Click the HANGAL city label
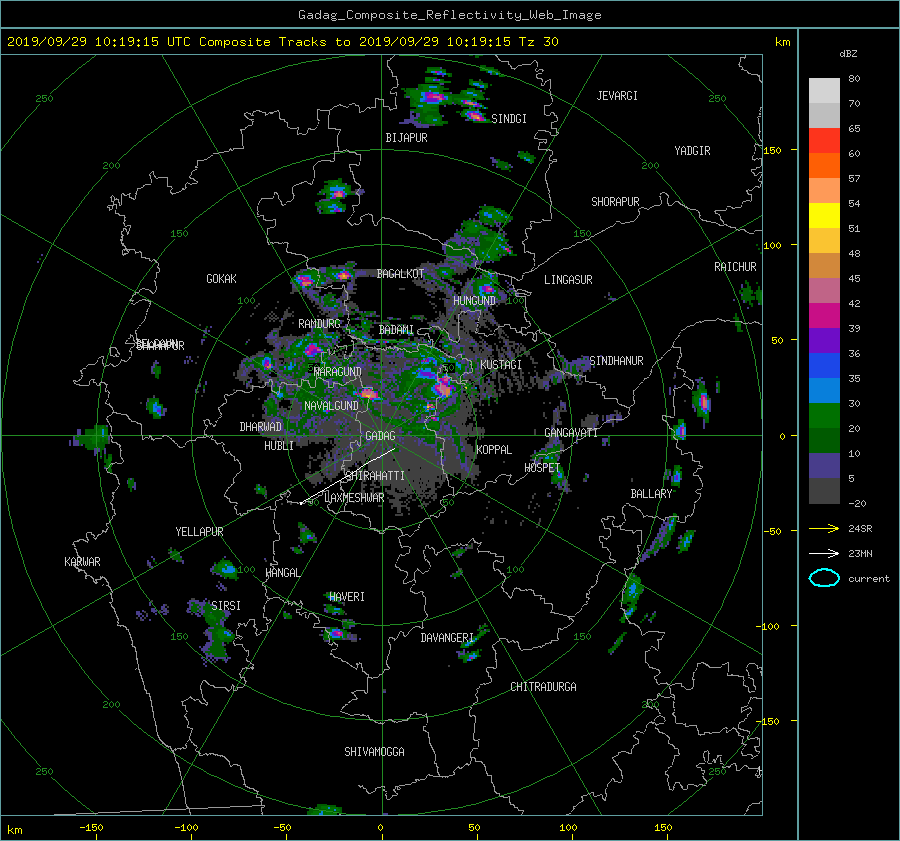The image size is (900, 841). 282,573
